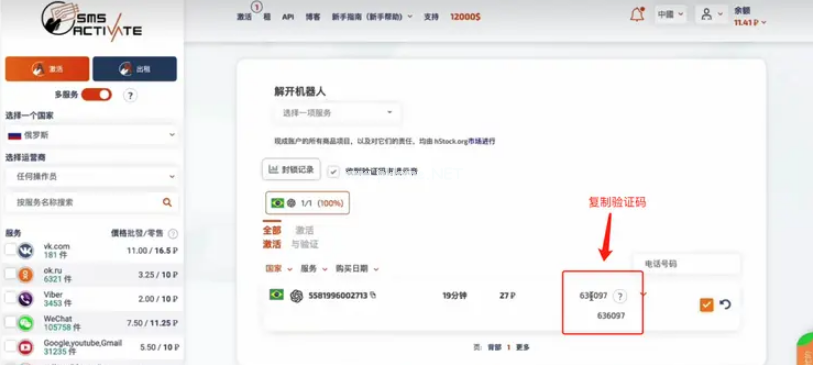Click the question mark next to code 636097
The width and height of the screenshot is (813, 365).
click(620, 296)
